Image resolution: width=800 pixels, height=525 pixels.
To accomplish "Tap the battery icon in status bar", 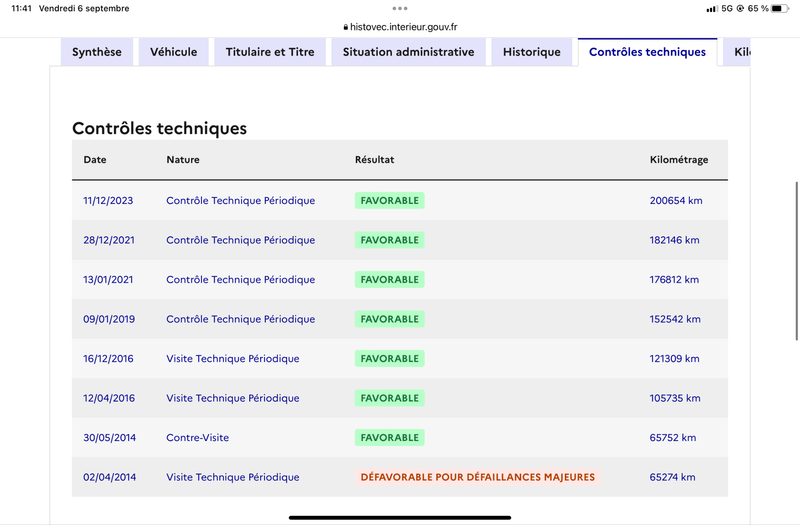I will point(779,8).
